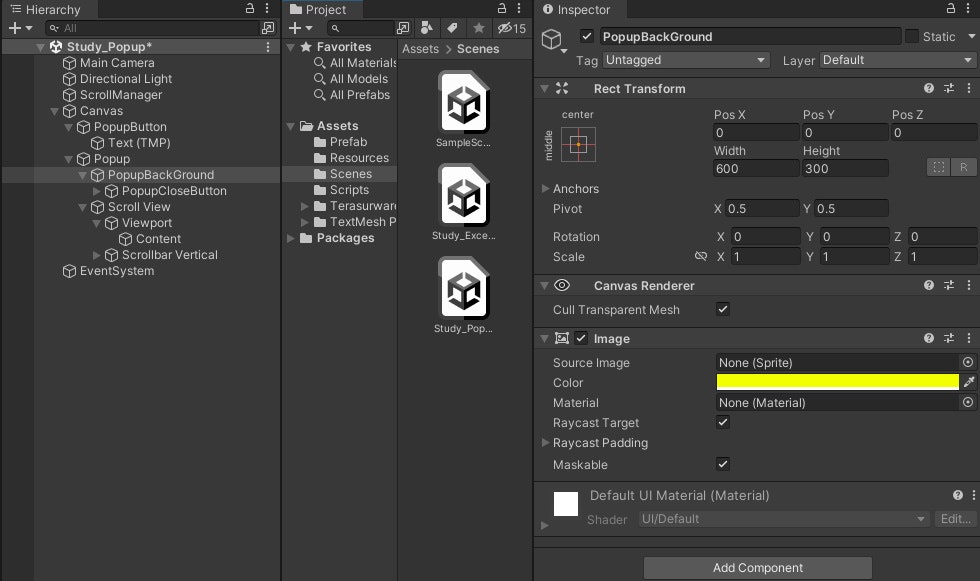Click the material Edit button
980x581 pixels.
click(x=956, y=519)
